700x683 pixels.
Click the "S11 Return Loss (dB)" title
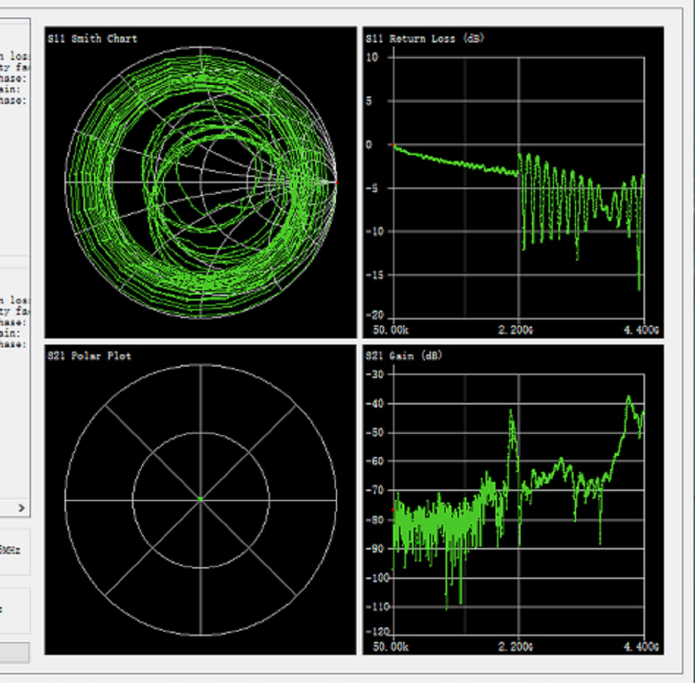pyautogui.click(x=425, y=39)
